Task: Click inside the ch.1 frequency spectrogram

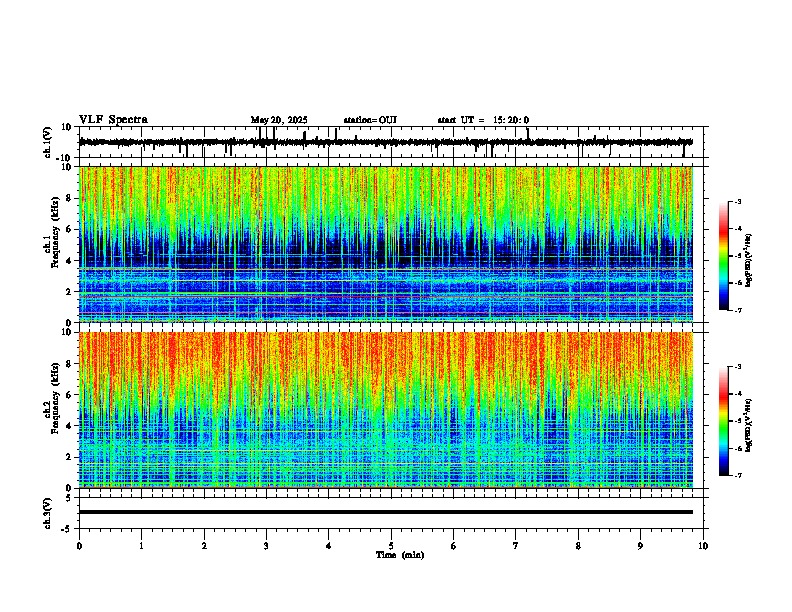Action: (386, 244)
